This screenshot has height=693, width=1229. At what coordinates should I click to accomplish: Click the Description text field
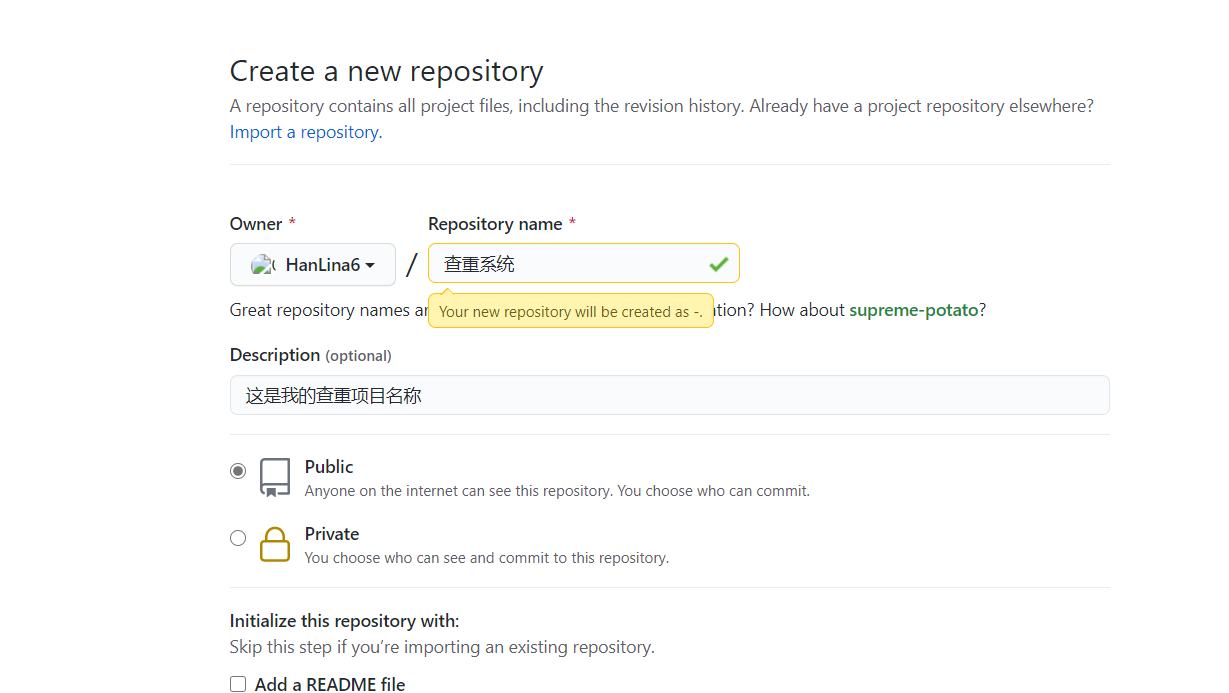click(670, 395)
